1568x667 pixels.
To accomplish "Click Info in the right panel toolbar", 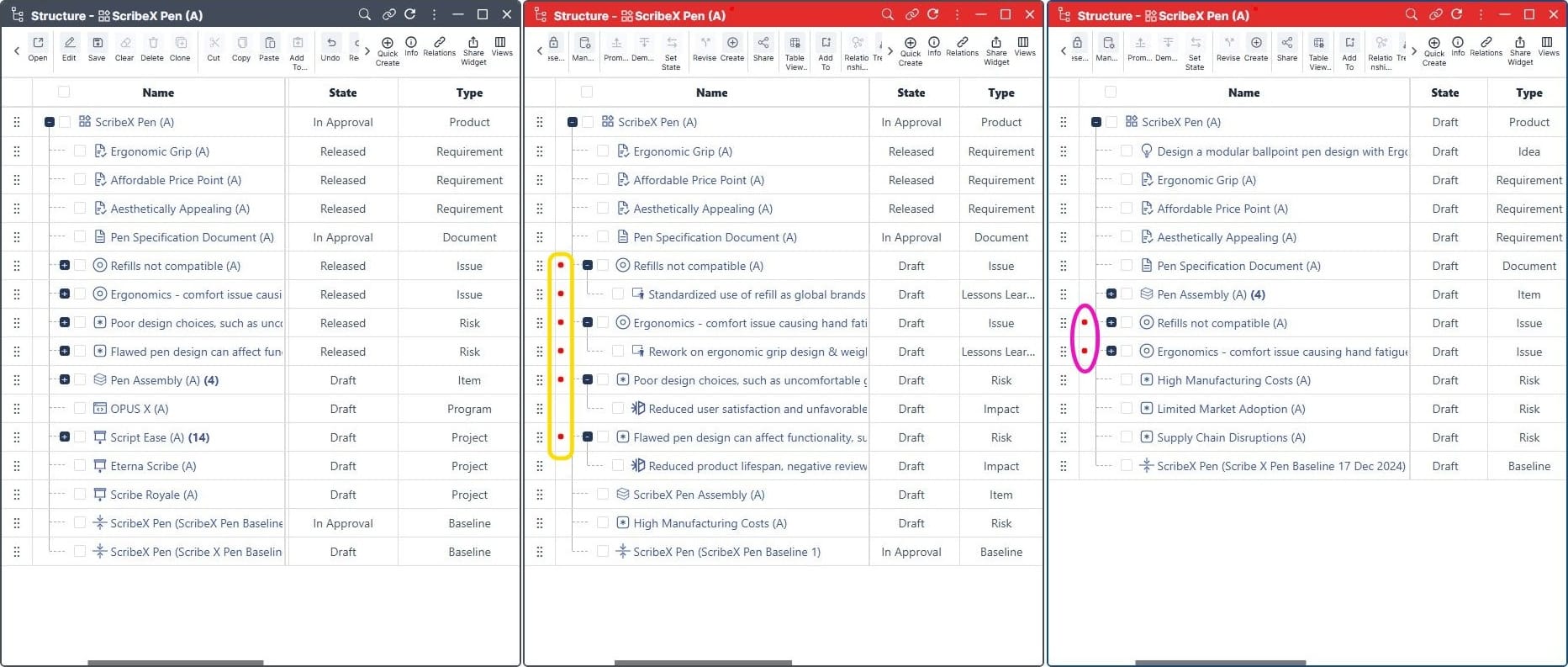I will 1458,46.
